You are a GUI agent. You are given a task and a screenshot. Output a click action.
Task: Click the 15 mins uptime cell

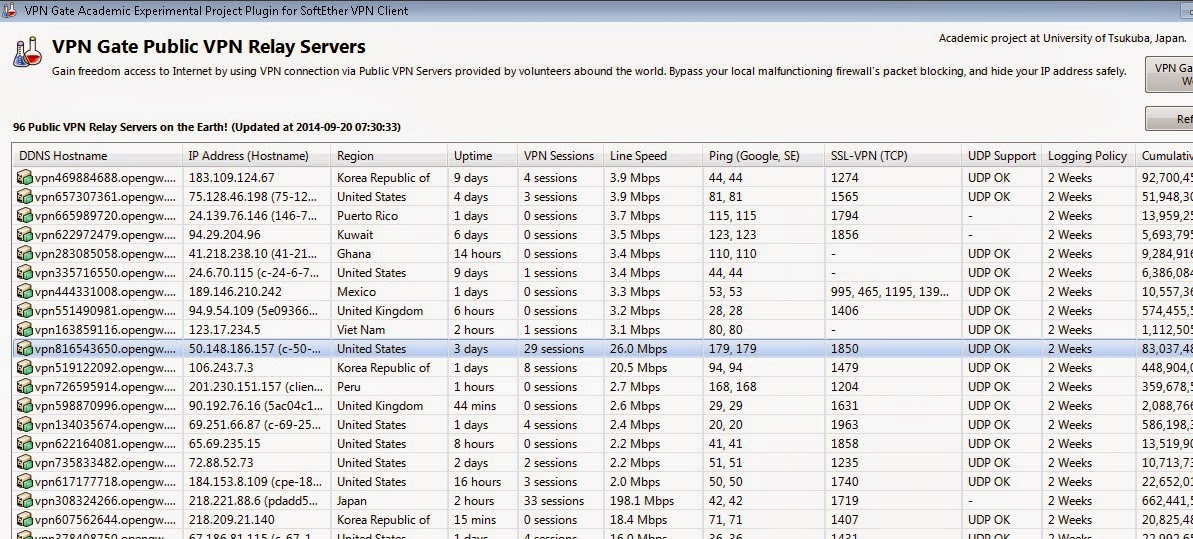click(x=476, y=521)
